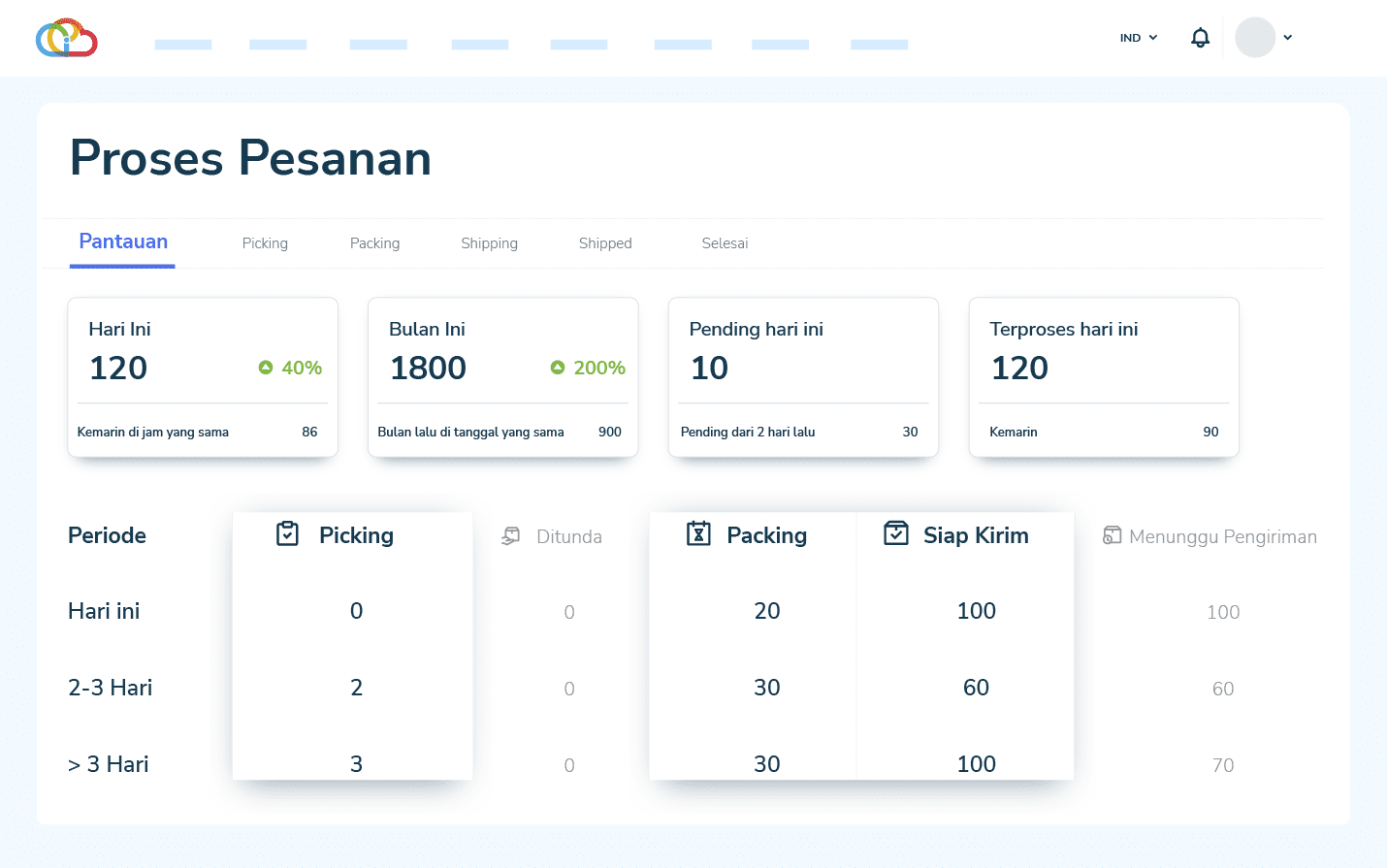Click the Packing count for Hari ini

coord(766,611)
